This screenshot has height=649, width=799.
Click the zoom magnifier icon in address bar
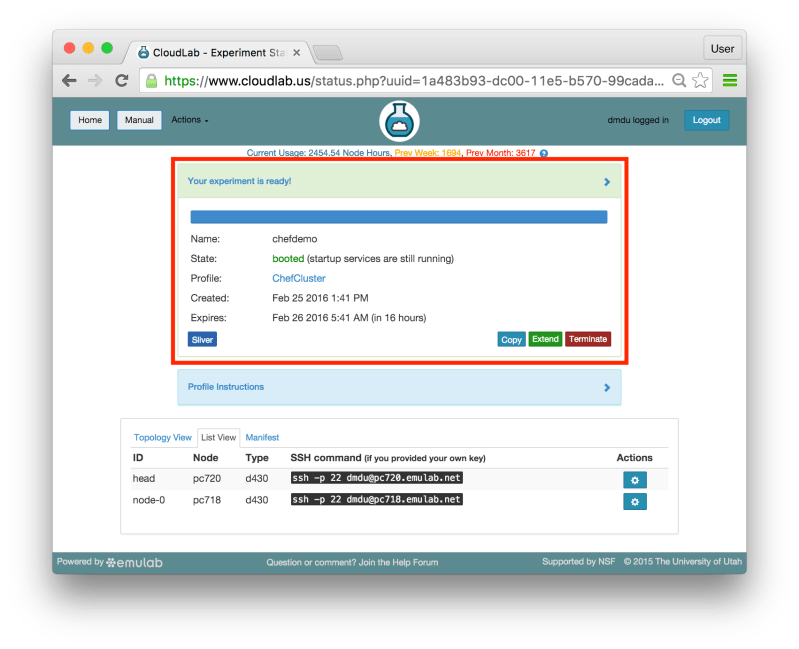tap(679, 80)
